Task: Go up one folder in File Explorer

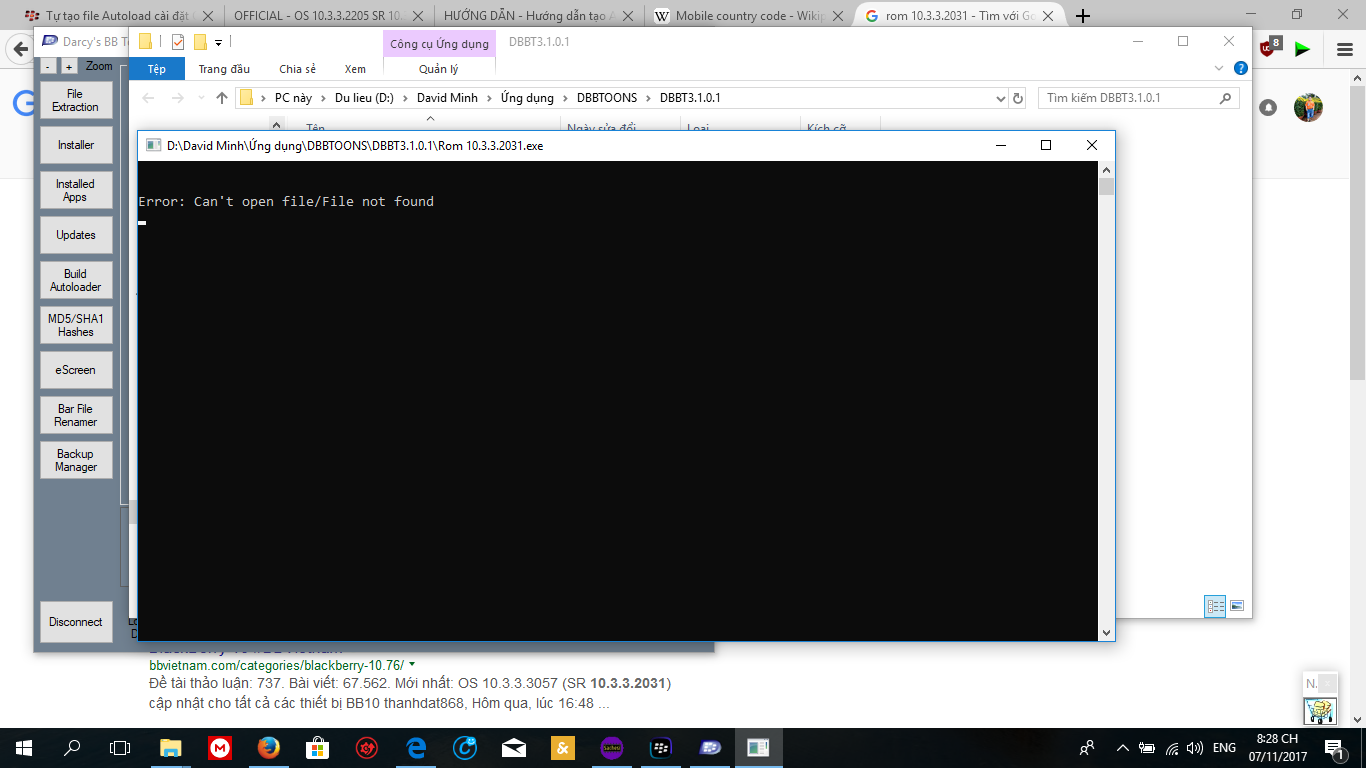Action: [222, 98]
